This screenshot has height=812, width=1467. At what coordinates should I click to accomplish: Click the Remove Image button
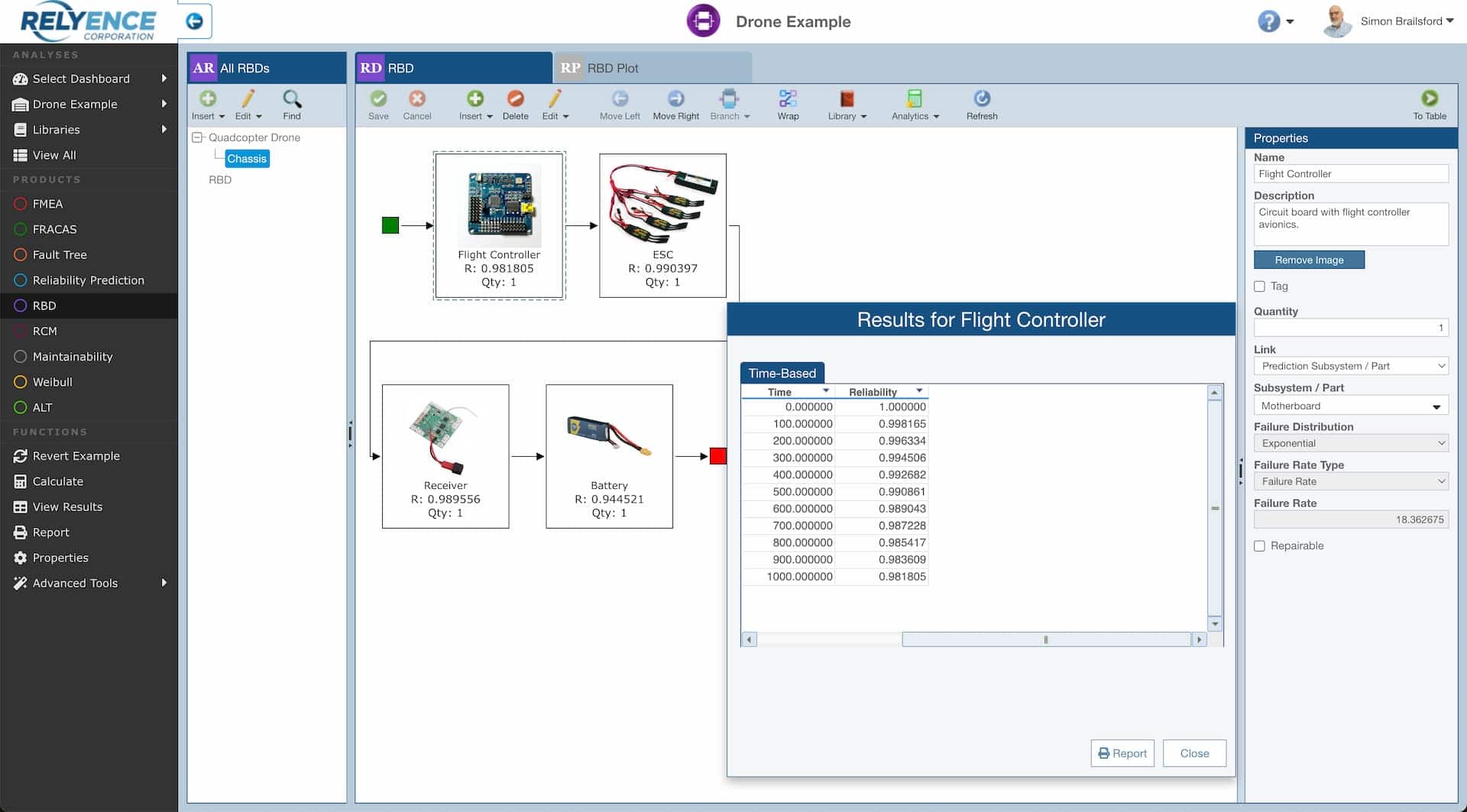pos(1309,260)
